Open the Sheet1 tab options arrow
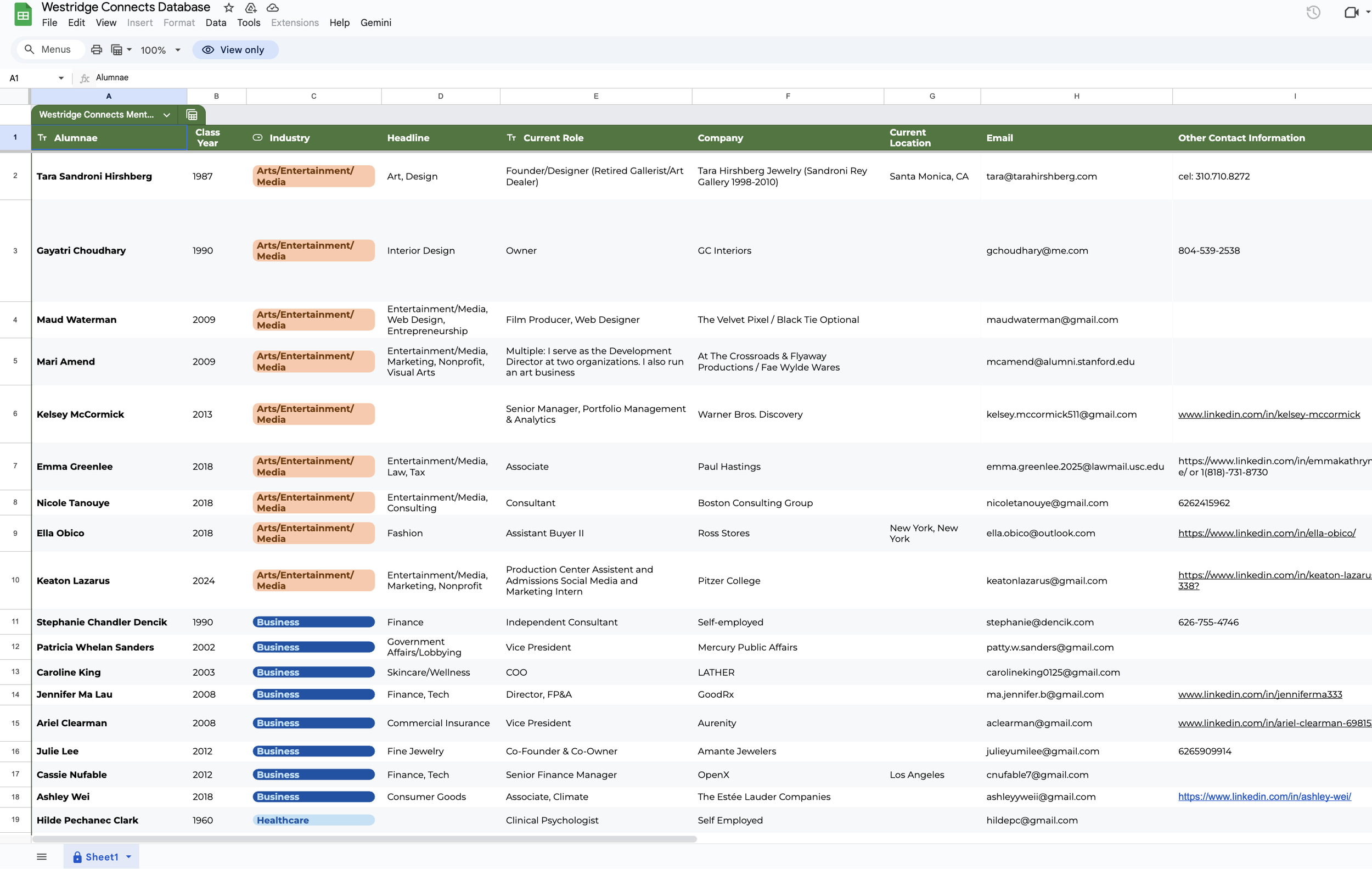Screen dimensions: 1372x869 [x=129, y=856]
